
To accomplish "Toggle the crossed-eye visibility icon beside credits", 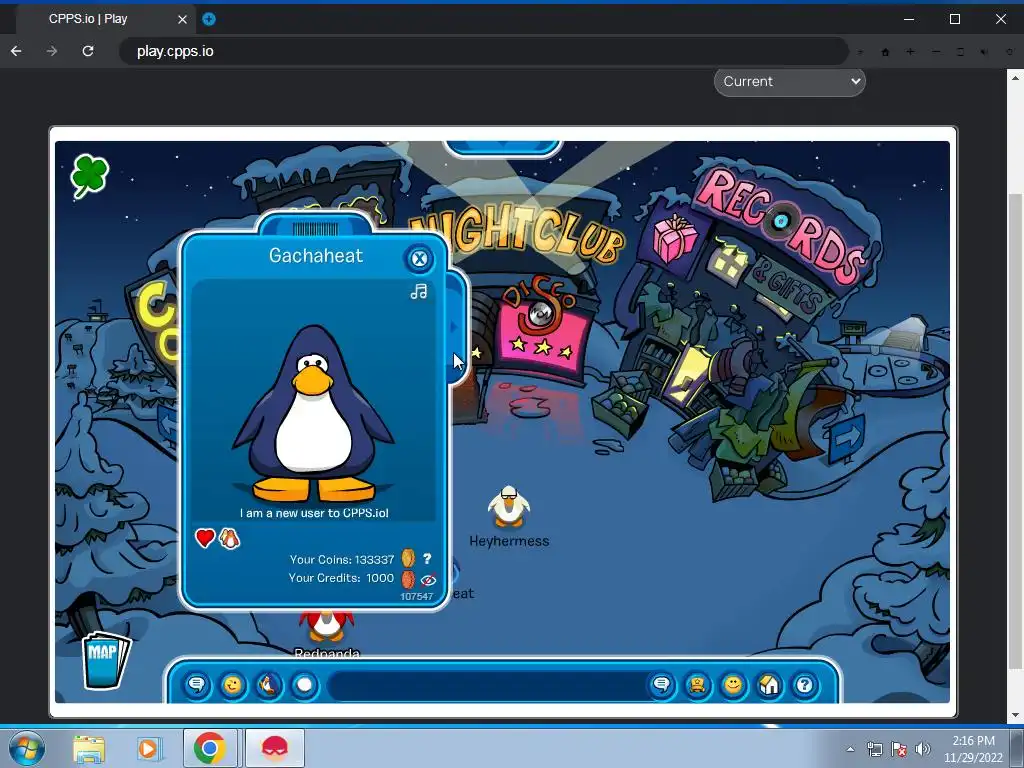I will coord(428,580).
